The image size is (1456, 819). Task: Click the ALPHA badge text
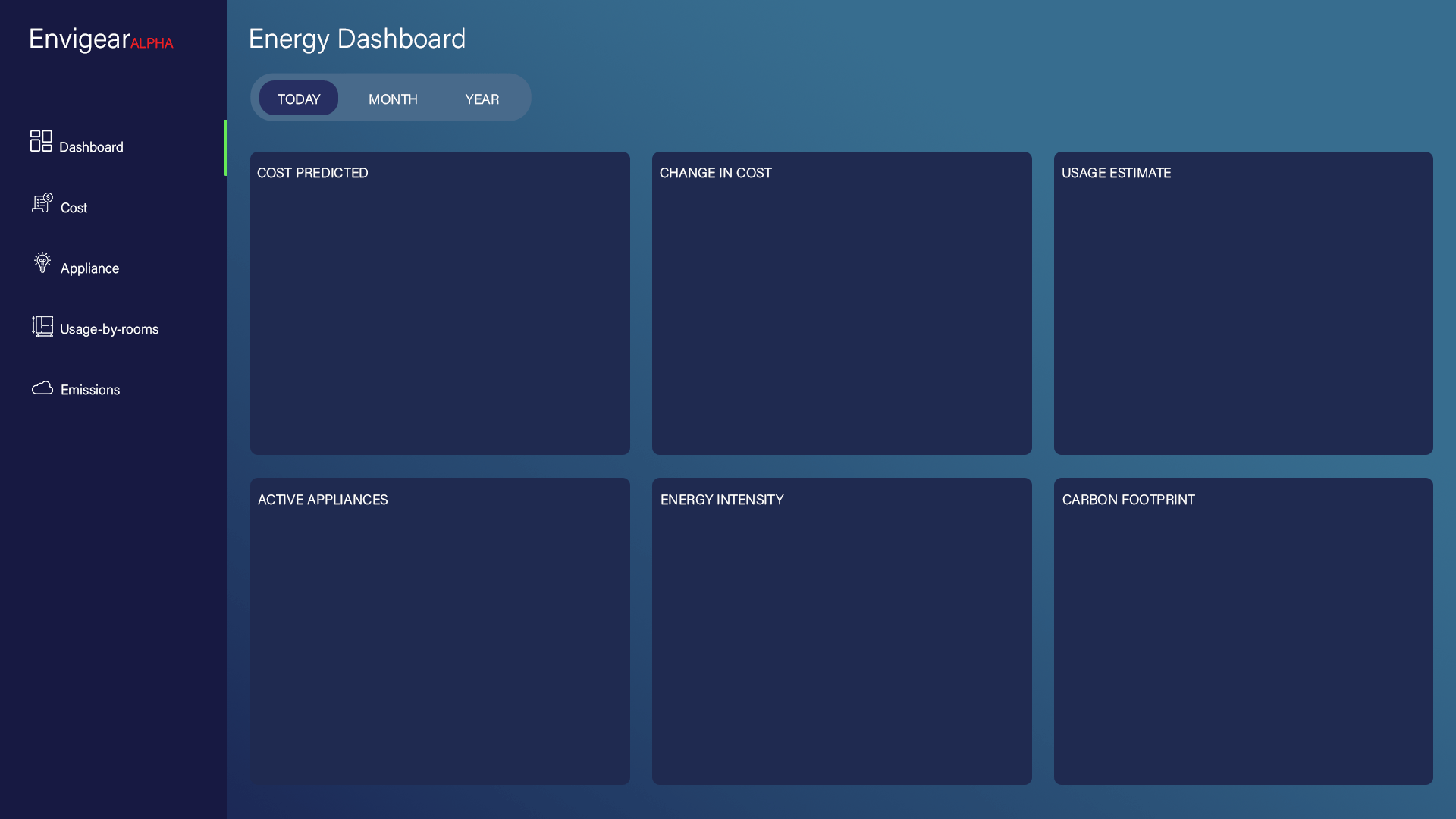point(152,43)
